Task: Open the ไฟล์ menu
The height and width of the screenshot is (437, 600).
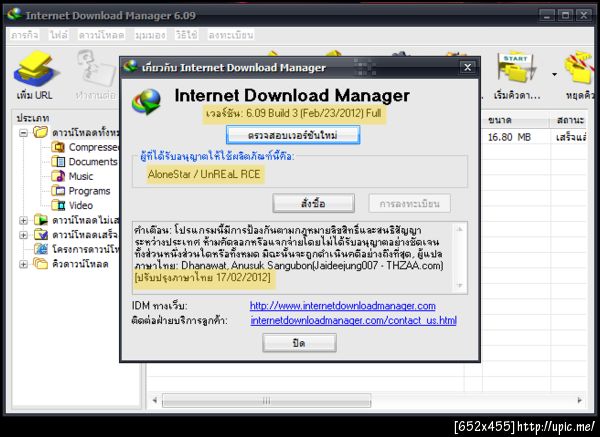Action: (x=59, y=35)
